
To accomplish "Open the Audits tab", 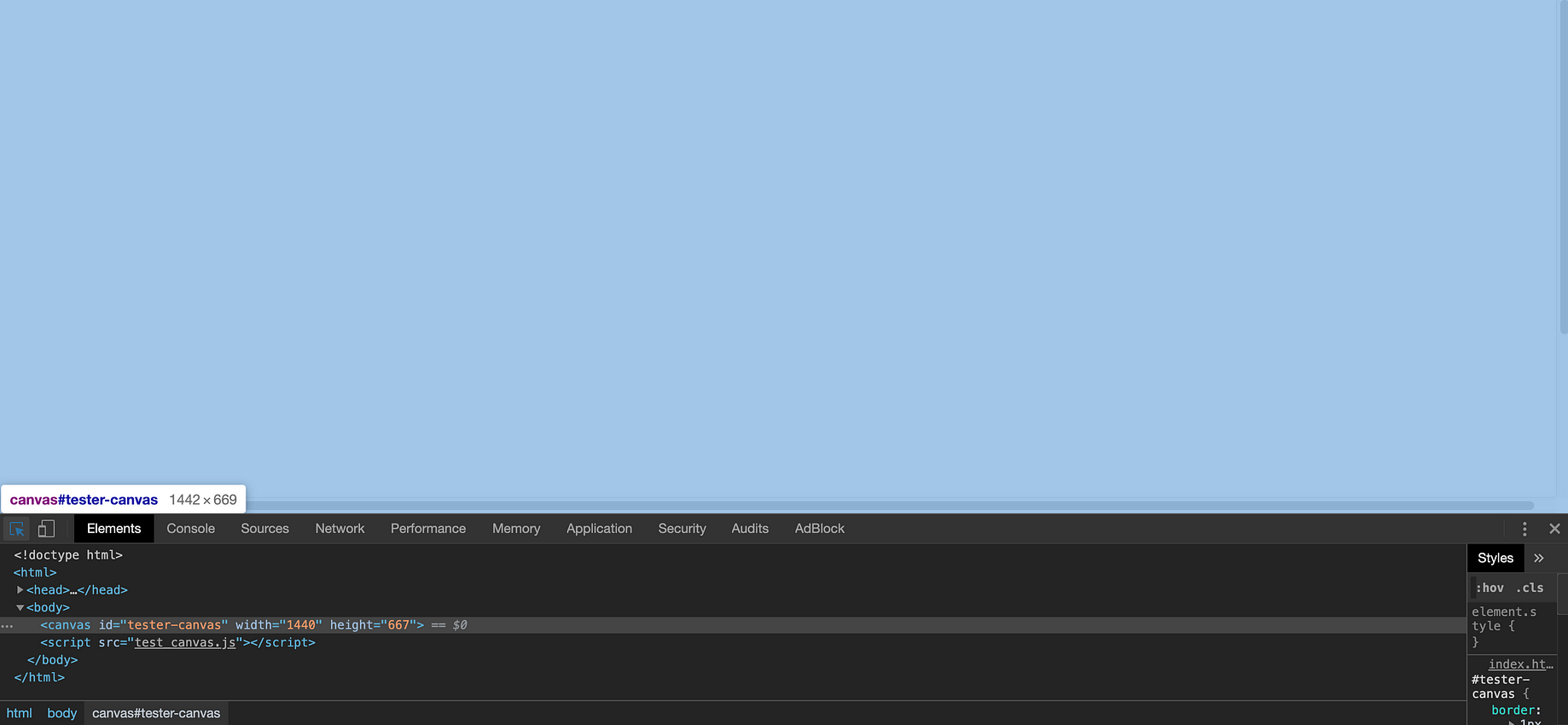I will (750, 529).
